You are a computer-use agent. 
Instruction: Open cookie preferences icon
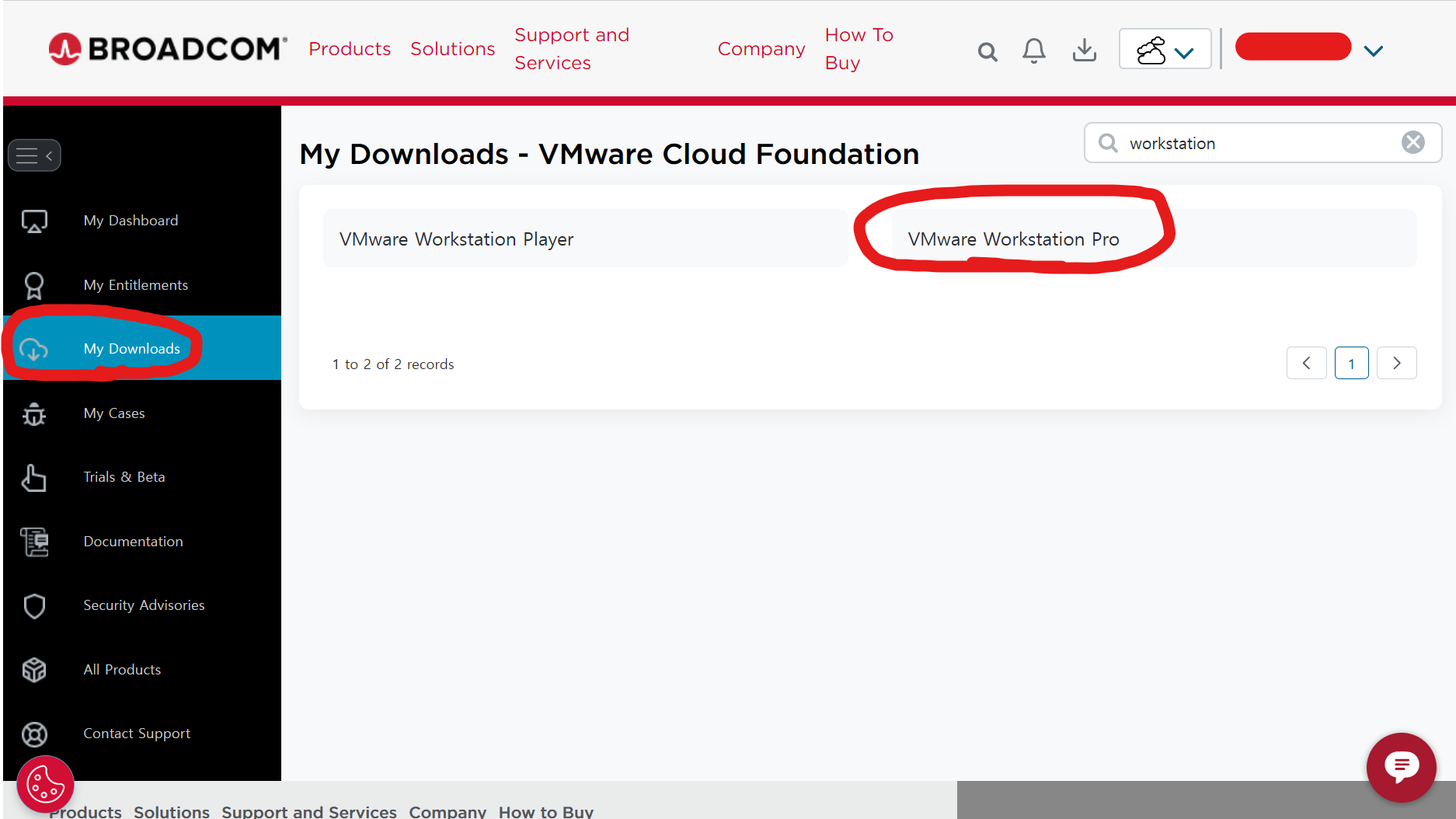(45, 785)
